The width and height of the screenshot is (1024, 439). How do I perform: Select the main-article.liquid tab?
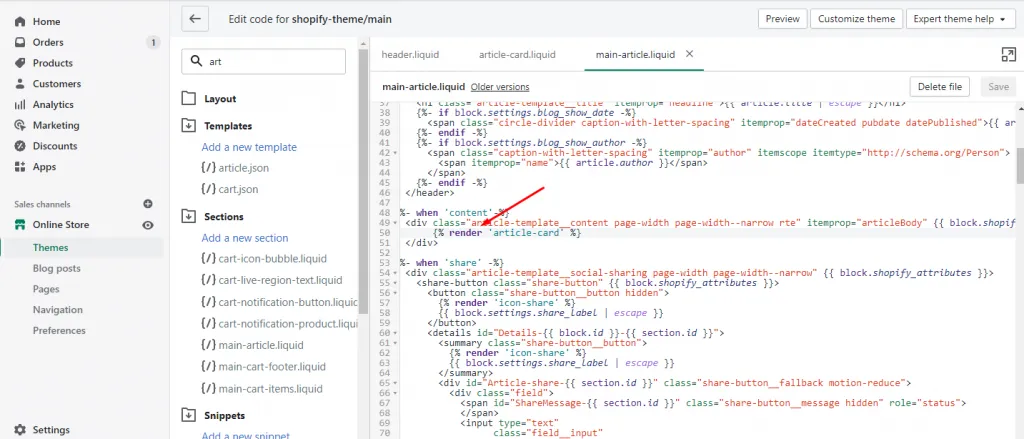[x=635, y=55]
